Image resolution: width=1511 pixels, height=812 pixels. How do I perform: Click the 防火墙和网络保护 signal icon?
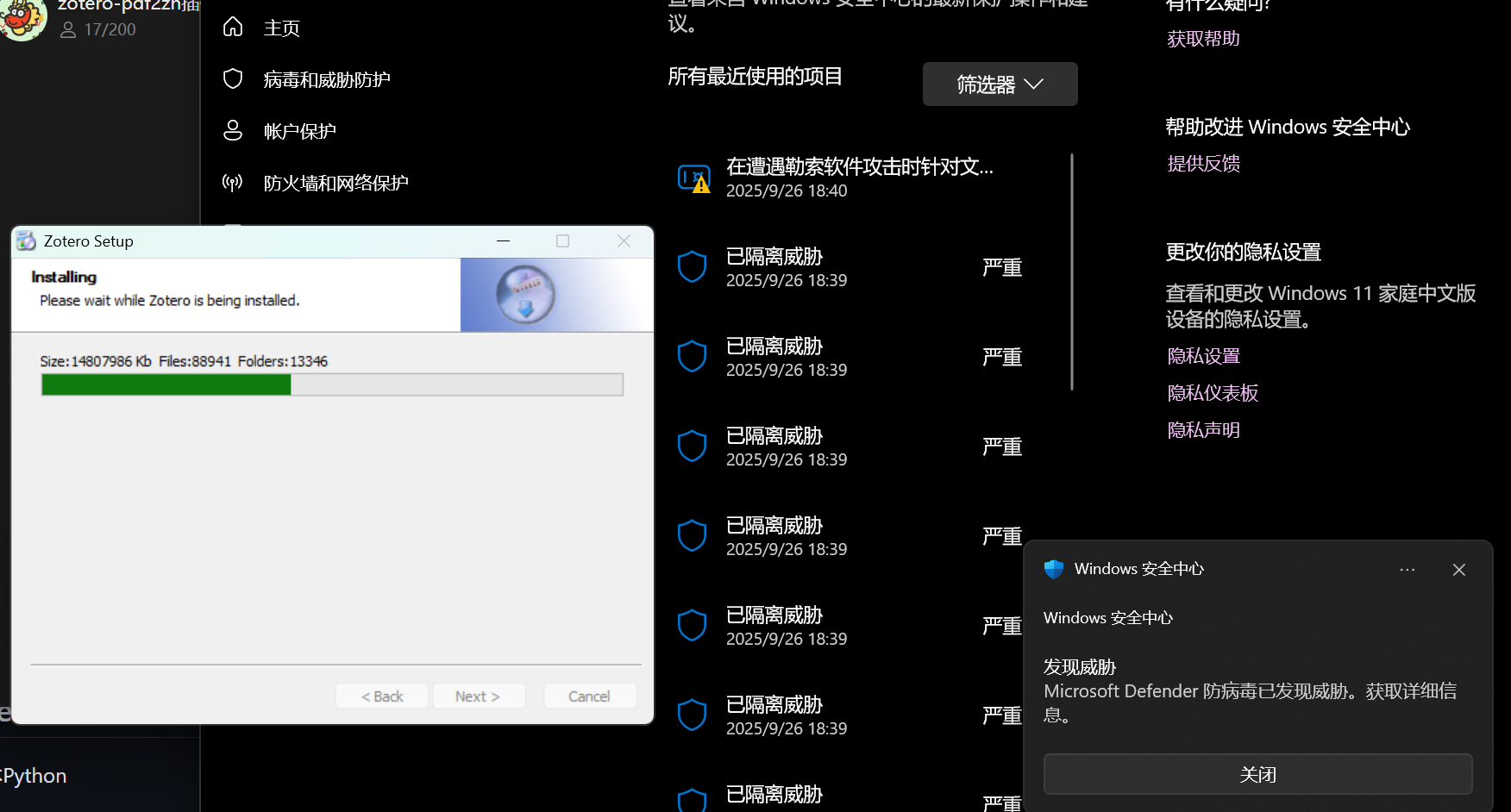[x=233, y=183]
